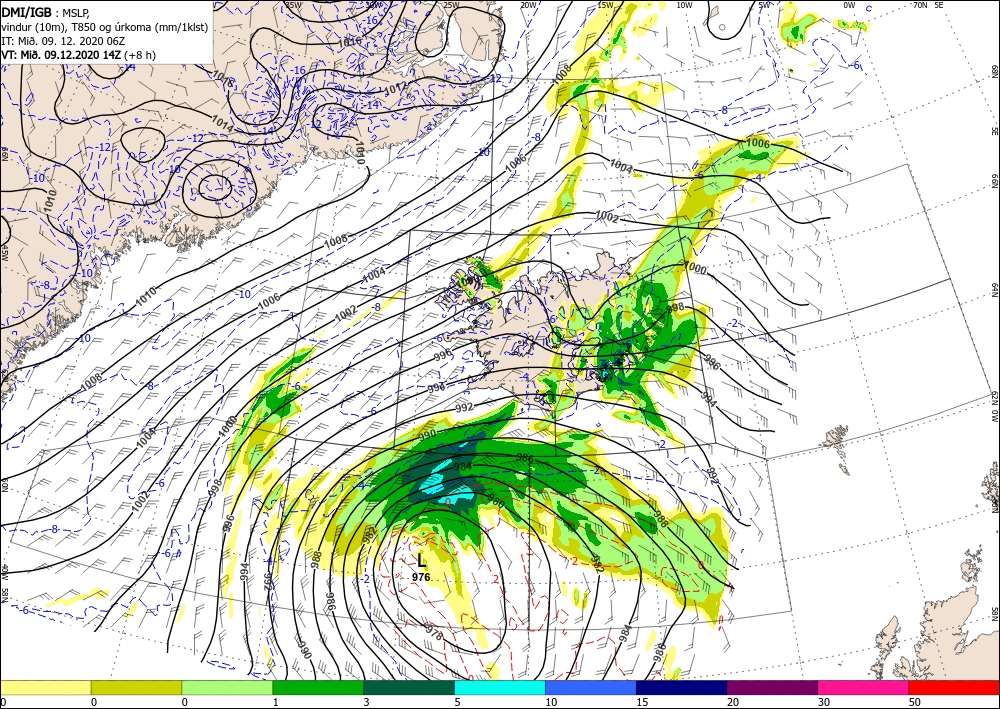Viewport: 1000px width, 709px height.
Task: Select the dark green legend swatch
Action: (409, 687)
